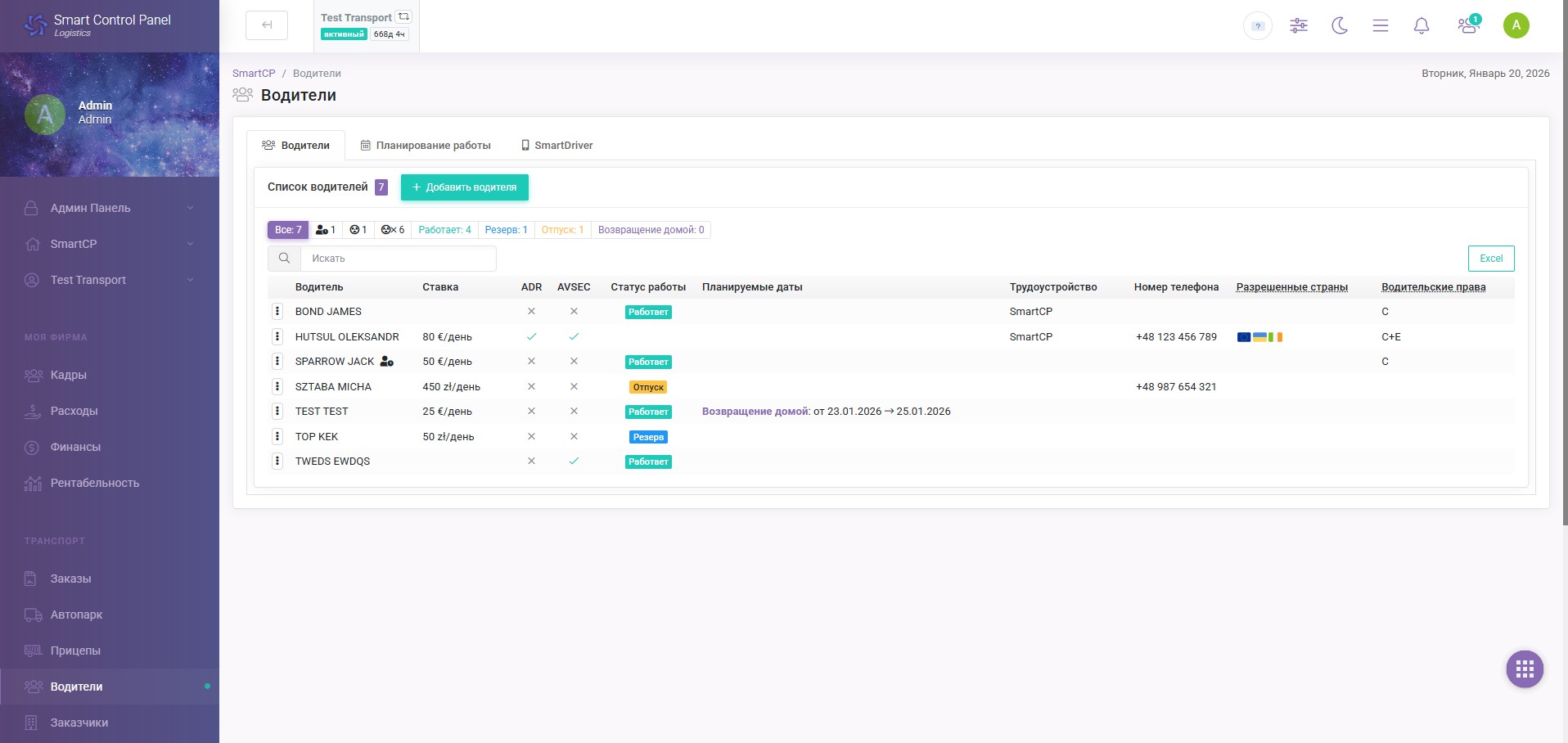Click the search magnifier icon
This screenshot has width=1568, height=743.
[284, 259]
